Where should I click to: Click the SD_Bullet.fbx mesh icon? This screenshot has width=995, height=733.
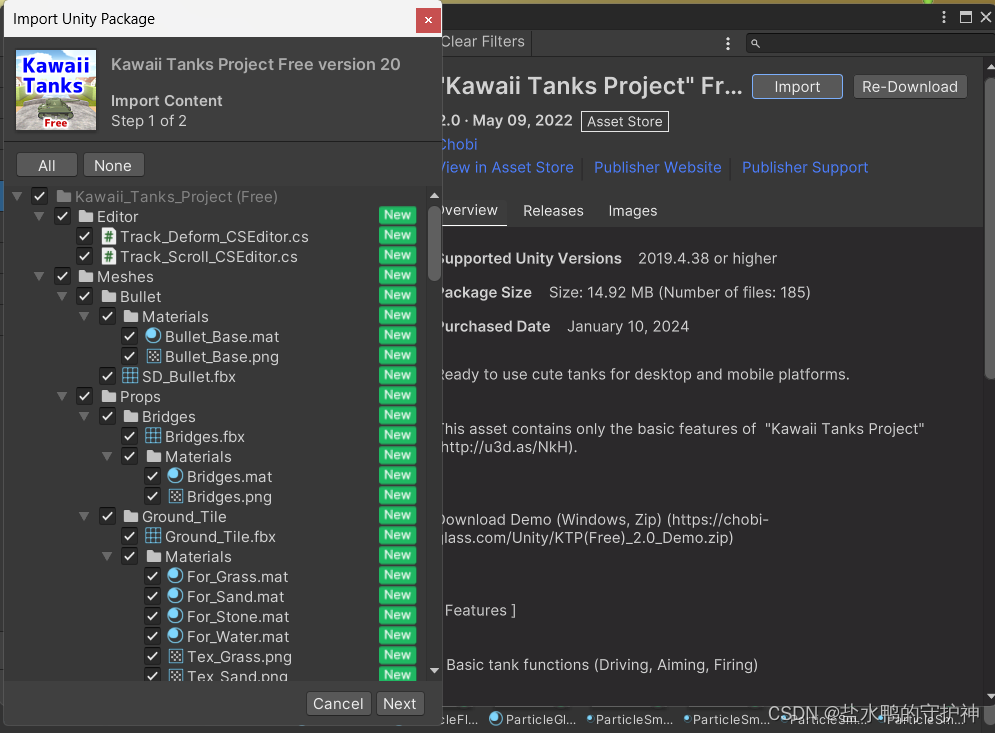coord(130,376)
